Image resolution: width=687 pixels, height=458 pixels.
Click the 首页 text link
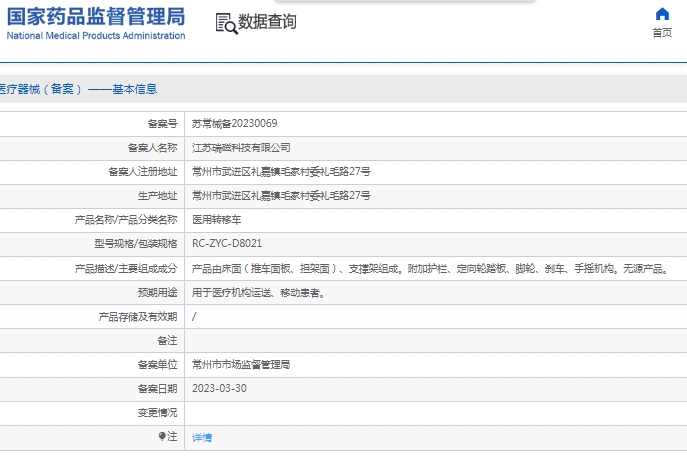click(662, 33)
